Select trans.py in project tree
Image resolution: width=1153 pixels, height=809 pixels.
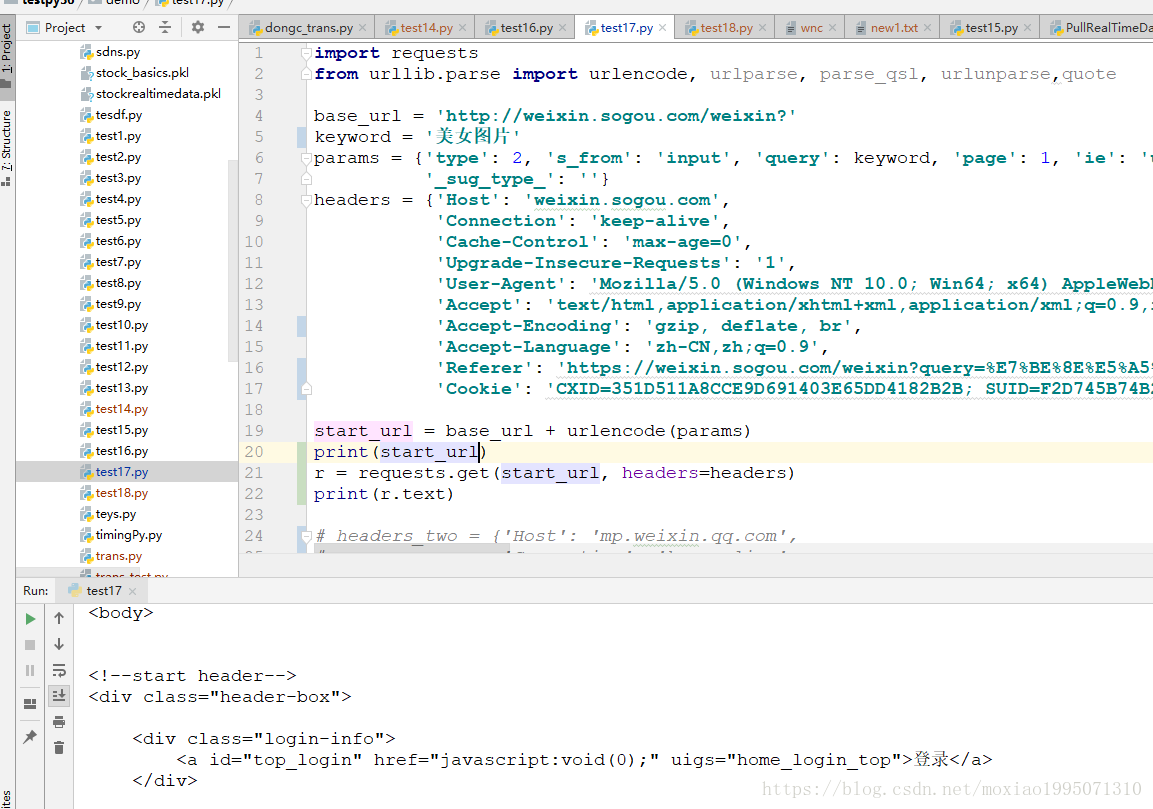118,556
